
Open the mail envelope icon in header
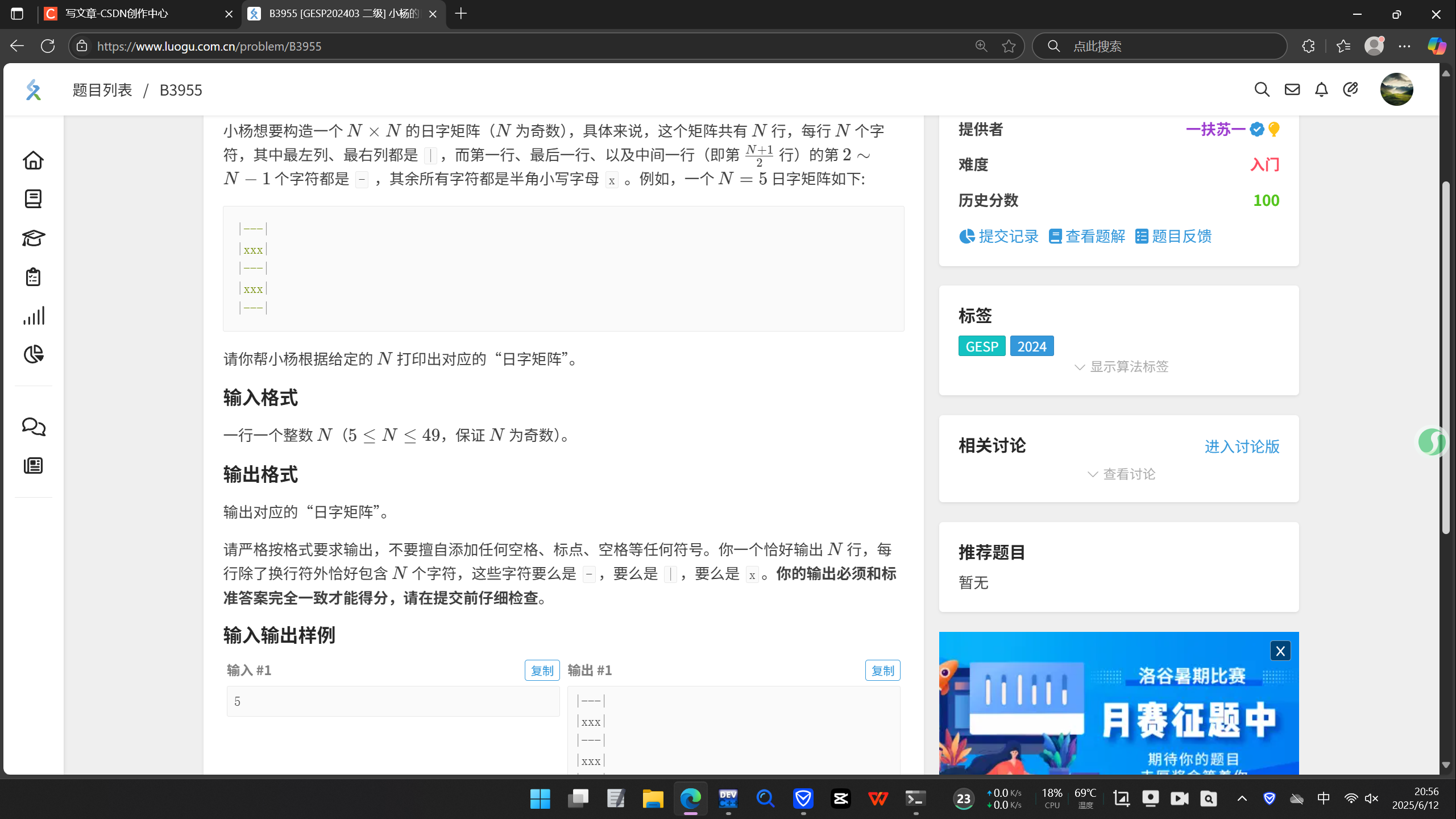[x=1292, y=89]
